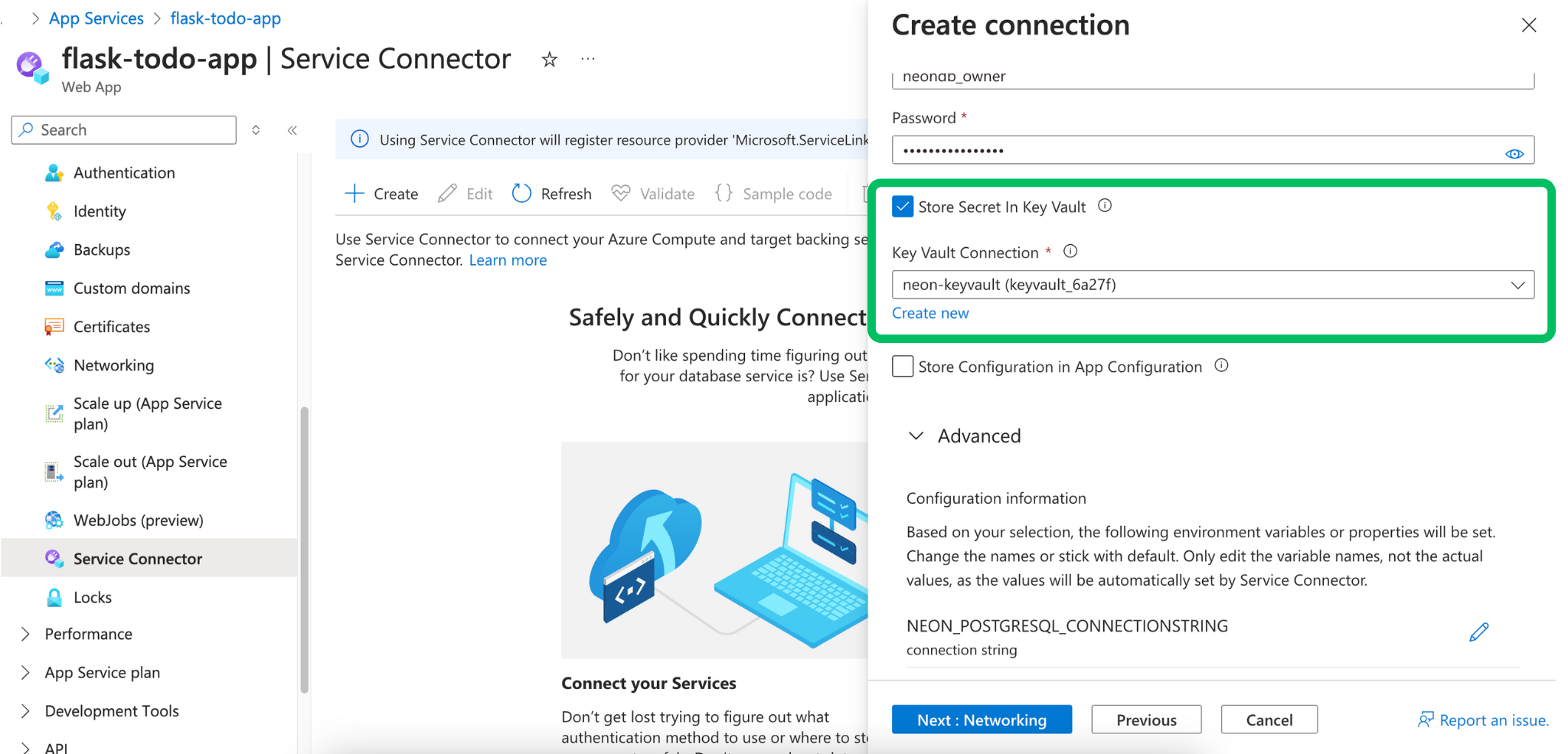Screen dimensions: 1568x754
Task: Collapse the Advanced section
Action: 916,436
